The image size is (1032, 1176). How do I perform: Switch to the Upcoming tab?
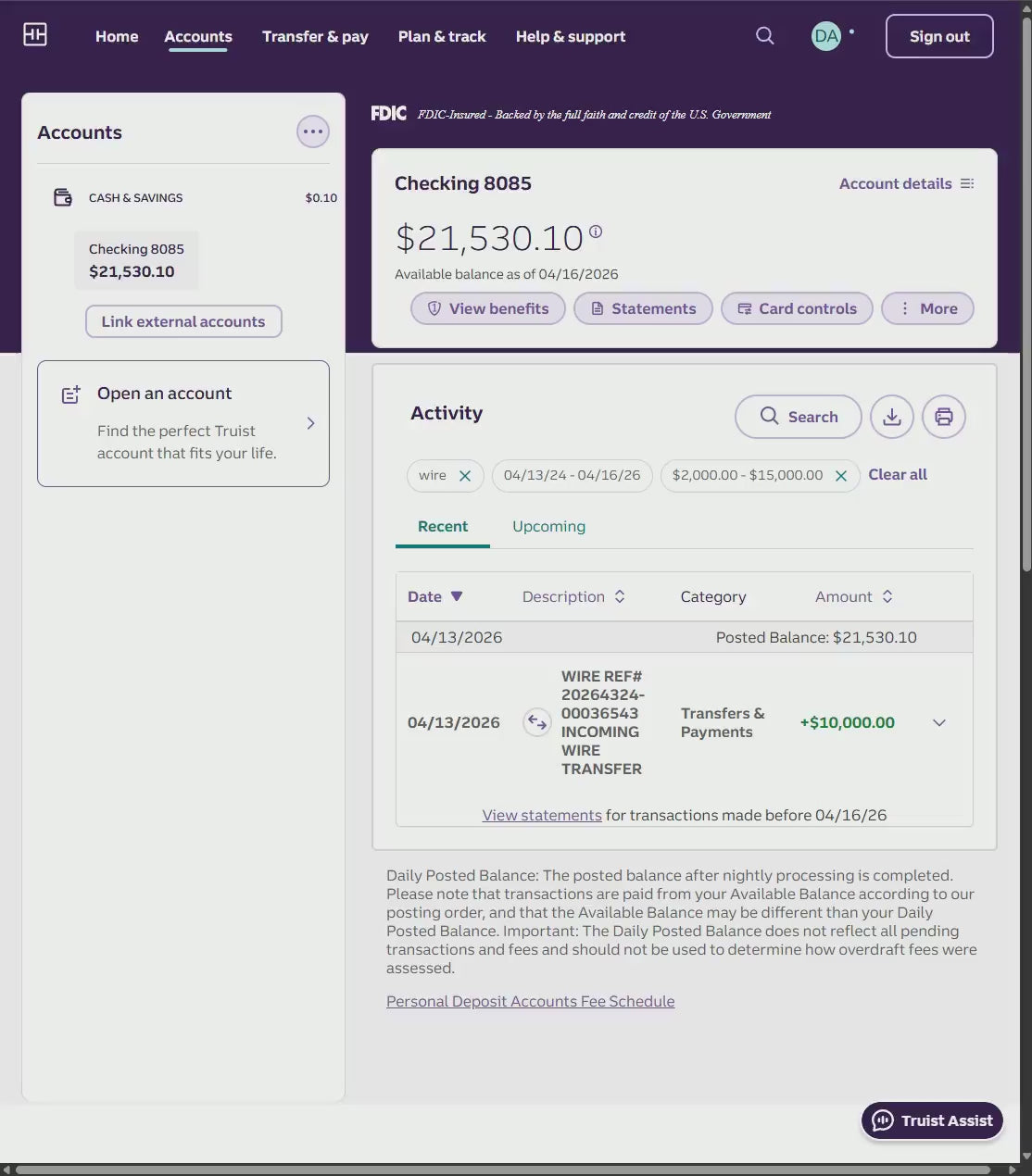[x=548, y=526]
